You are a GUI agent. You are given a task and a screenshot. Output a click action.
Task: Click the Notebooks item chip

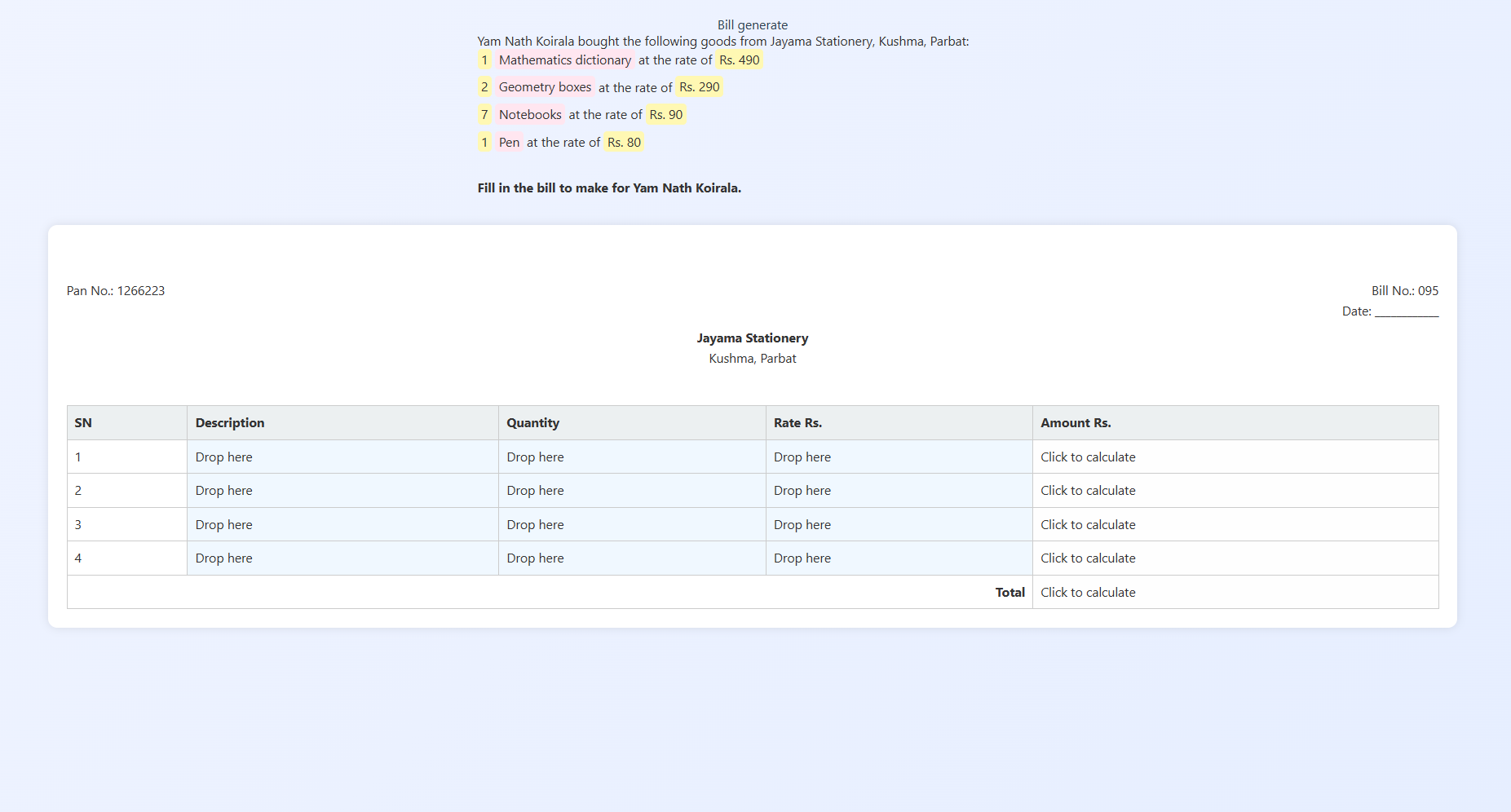click(530, 115)
